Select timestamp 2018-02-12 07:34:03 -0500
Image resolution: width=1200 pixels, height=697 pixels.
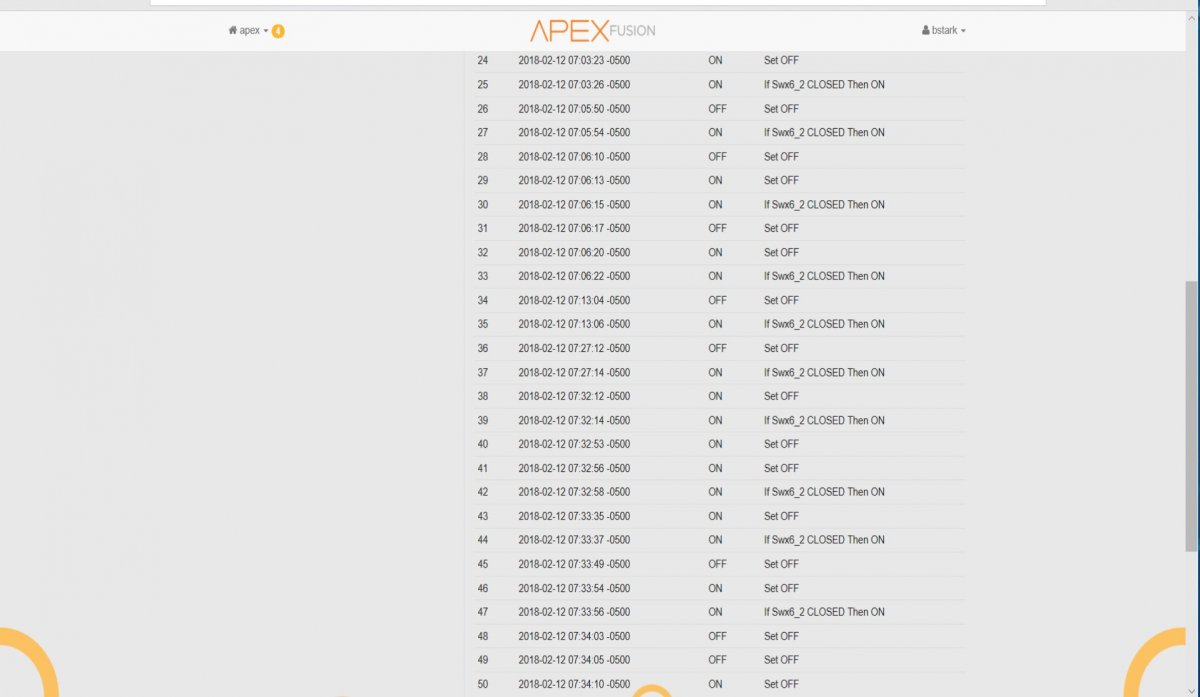click(x=574, y=636)
